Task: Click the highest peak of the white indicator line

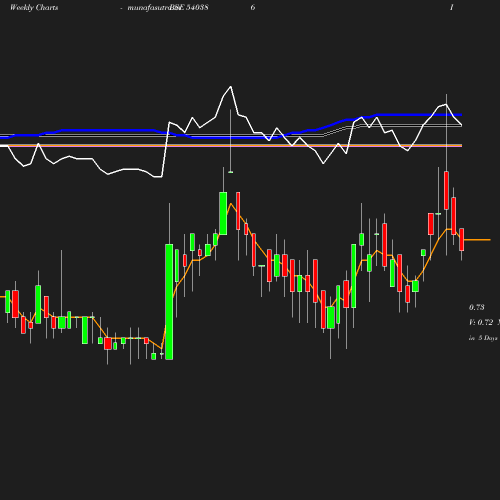Action: (x=230, y=87)
